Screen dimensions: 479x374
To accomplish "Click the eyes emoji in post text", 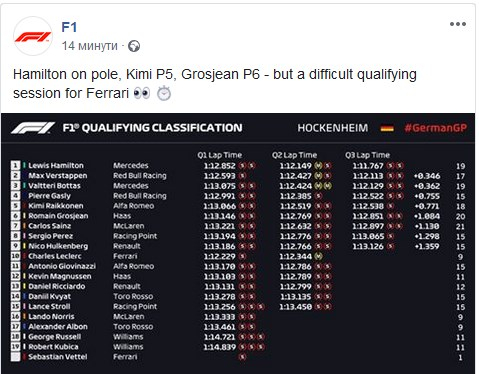I will coord(142,93).
